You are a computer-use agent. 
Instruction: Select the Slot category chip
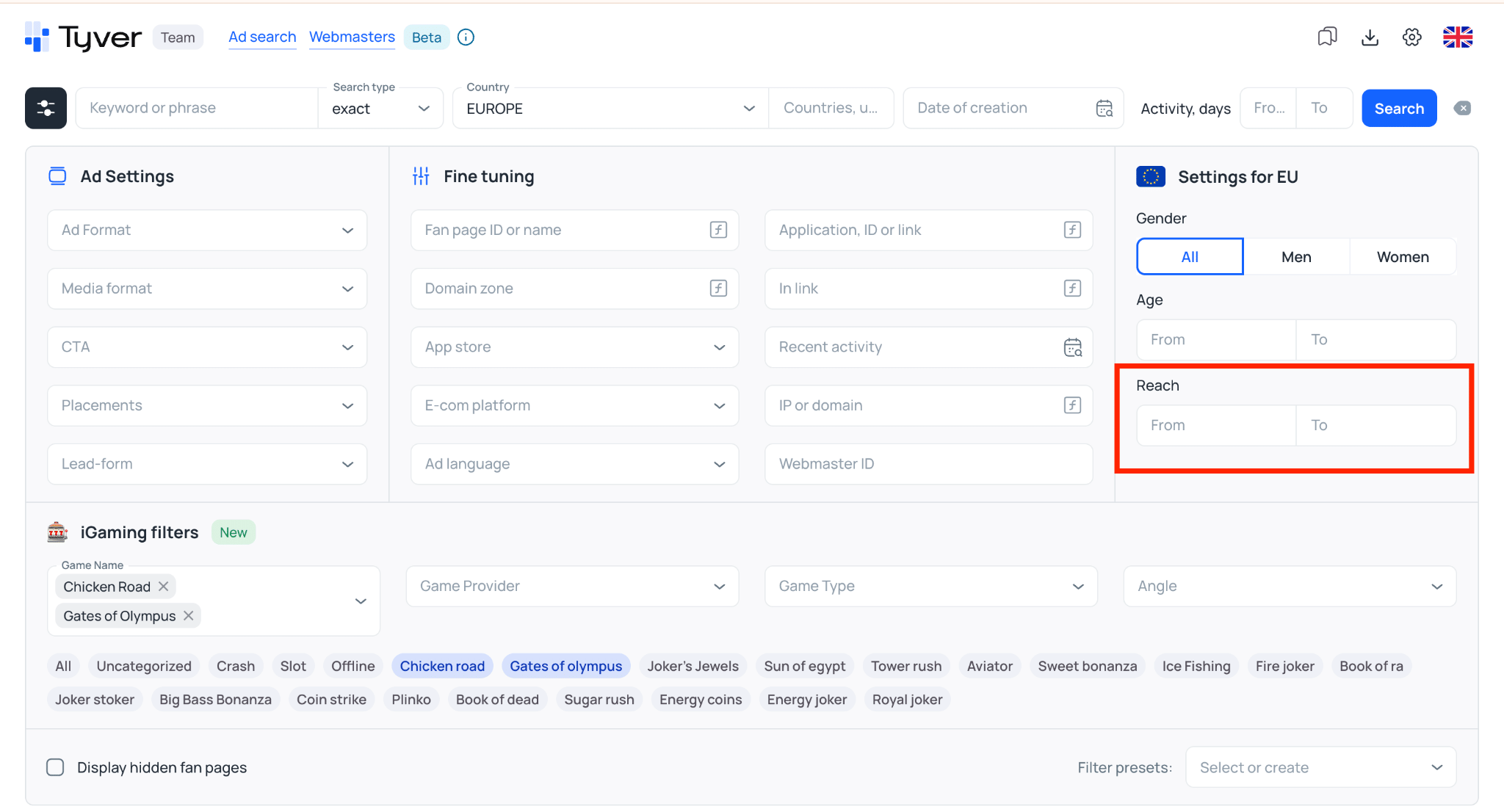(293, 666)
